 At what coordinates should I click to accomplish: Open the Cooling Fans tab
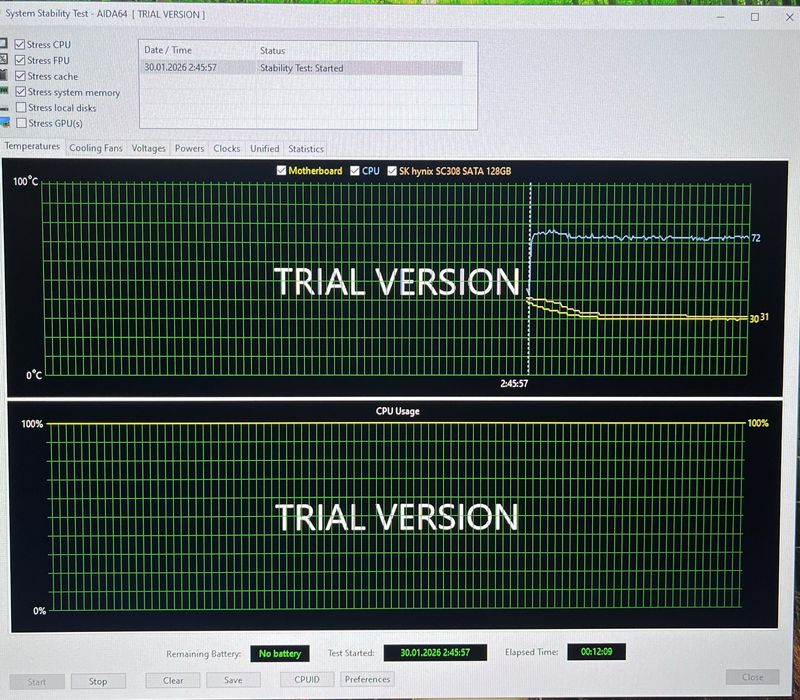[96, 148]
